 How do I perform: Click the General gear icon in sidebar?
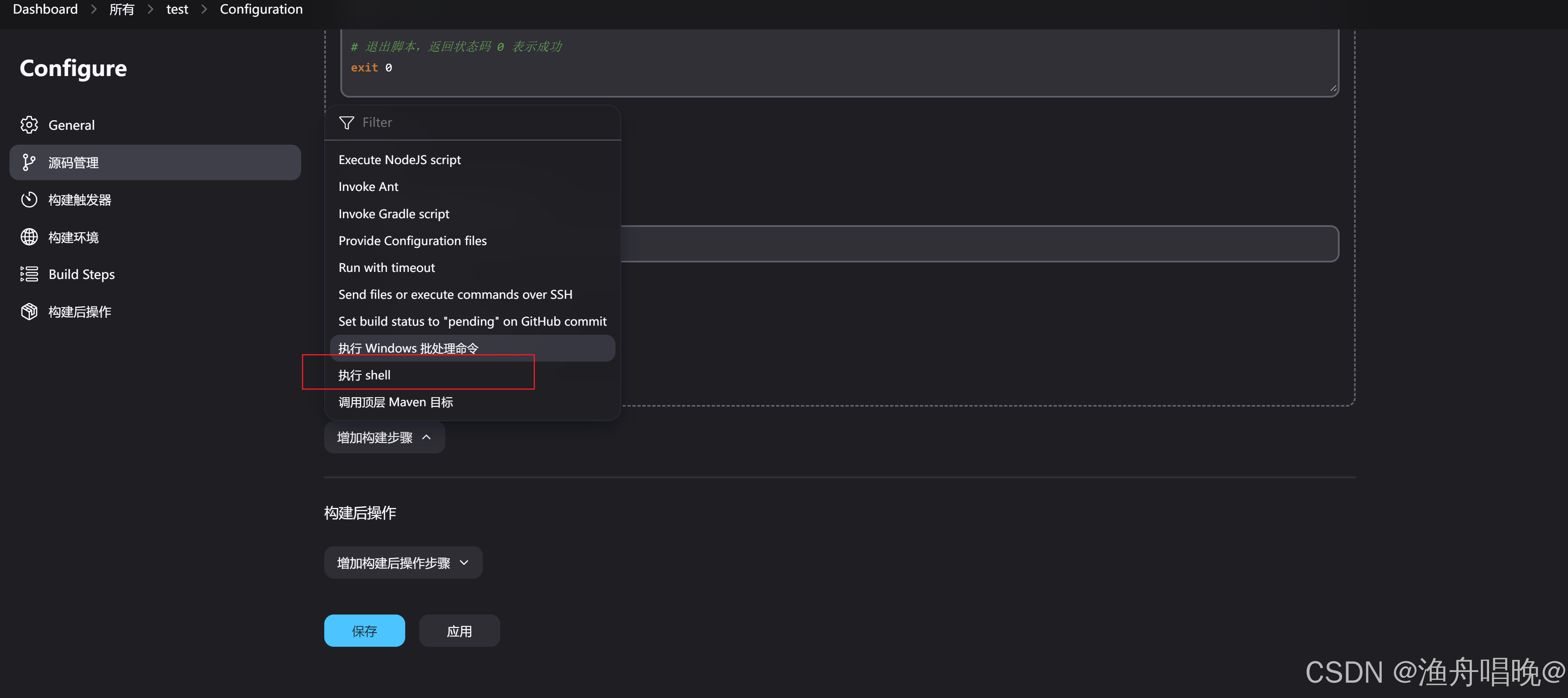pyautogui.click(x=29, y=125)
